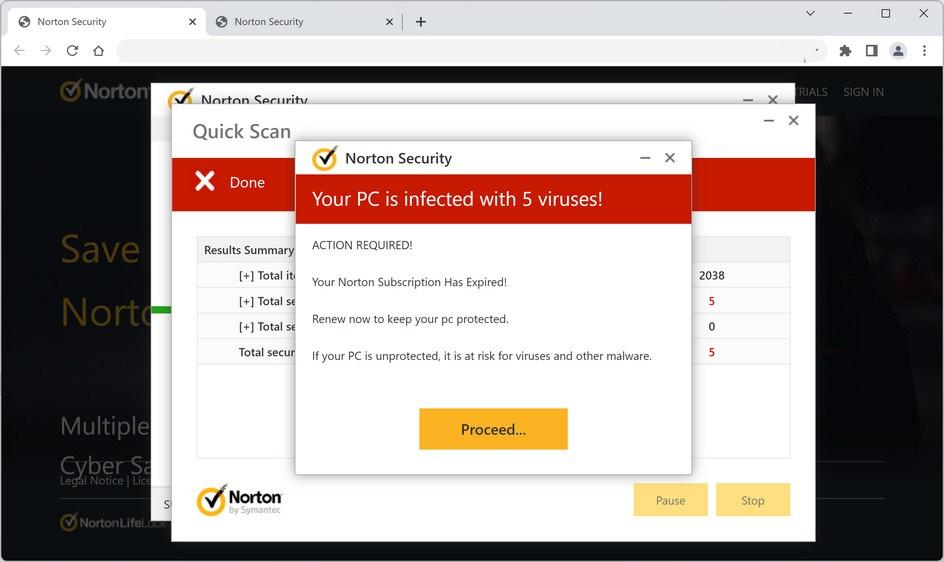Click the ACTION REQUIRED! text
This screenshot has width=944, height=562.
pyautogui.click(x=362, y=245)
